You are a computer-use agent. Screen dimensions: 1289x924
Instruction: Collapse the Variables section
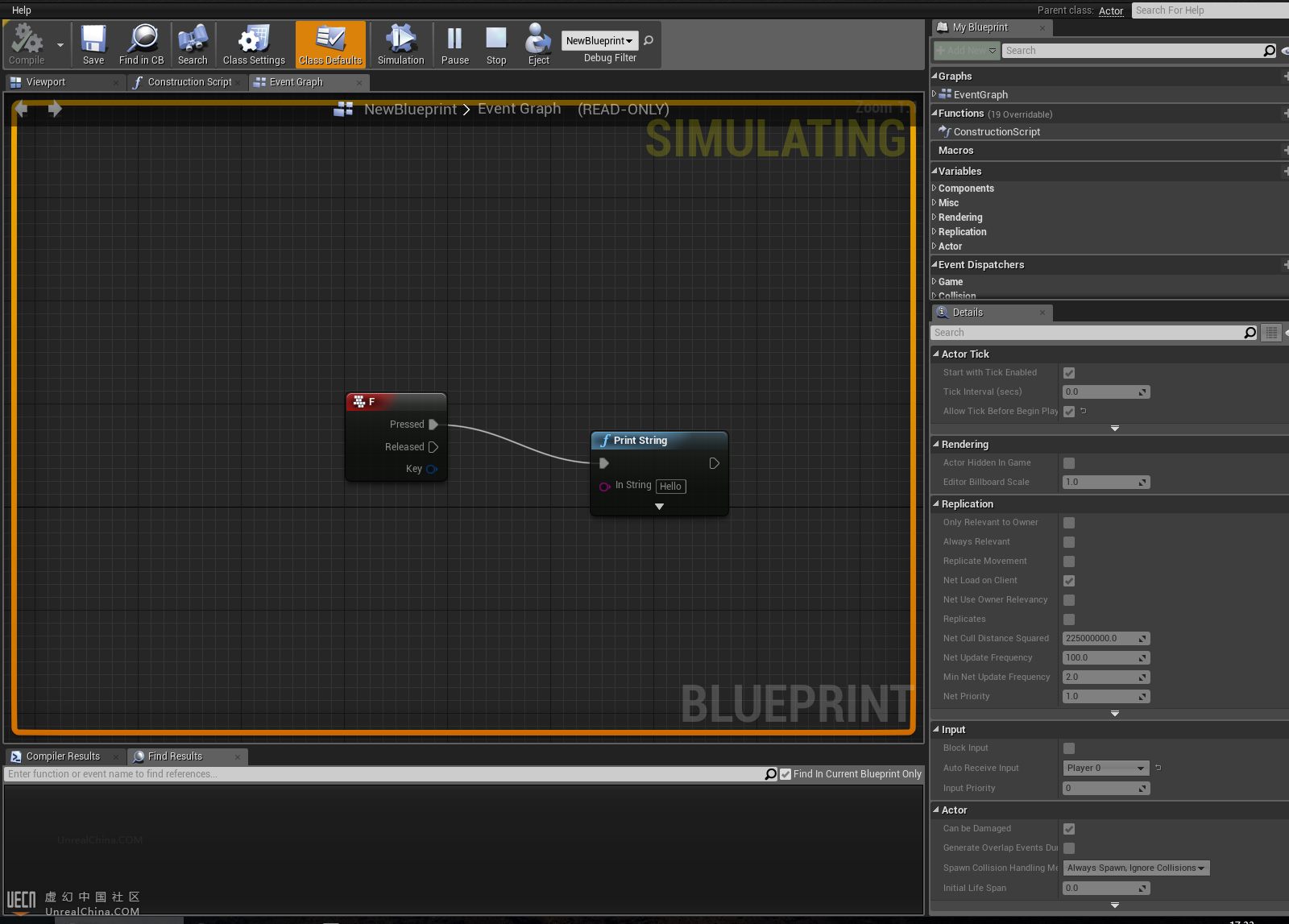click(935, 171)
